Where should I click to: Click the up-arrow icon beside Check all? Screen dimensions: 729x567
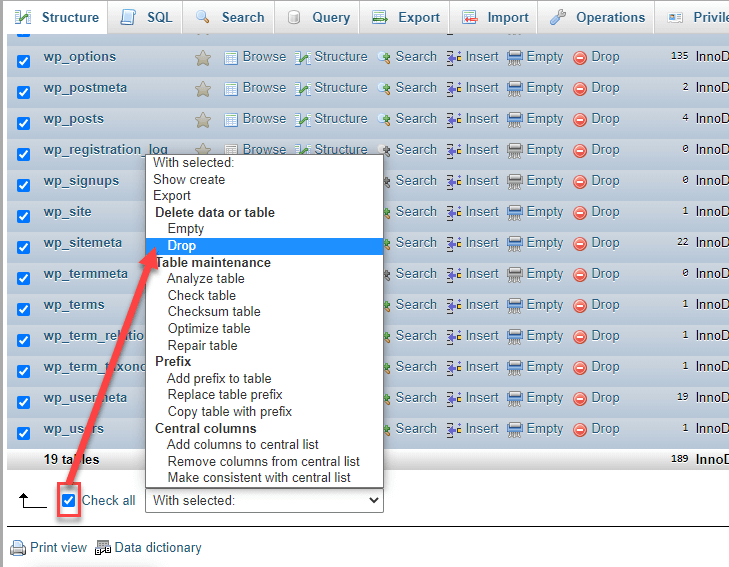32,501
